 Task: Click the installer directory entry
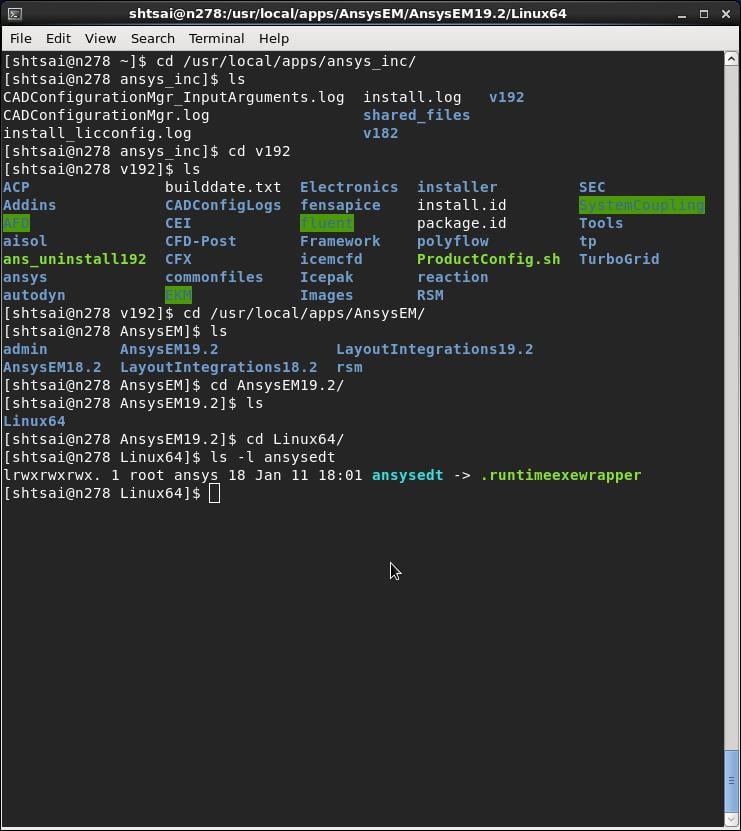pos(457,187)
